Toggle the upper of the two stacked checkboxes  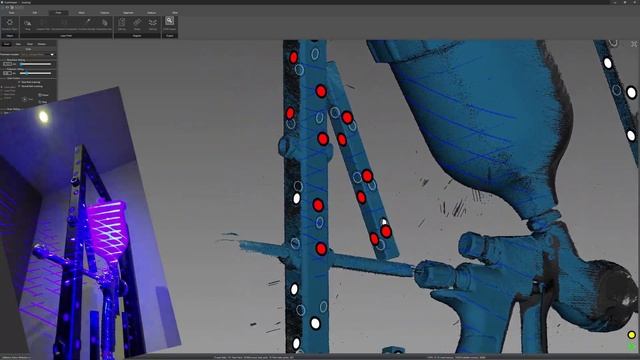(19, 82)
